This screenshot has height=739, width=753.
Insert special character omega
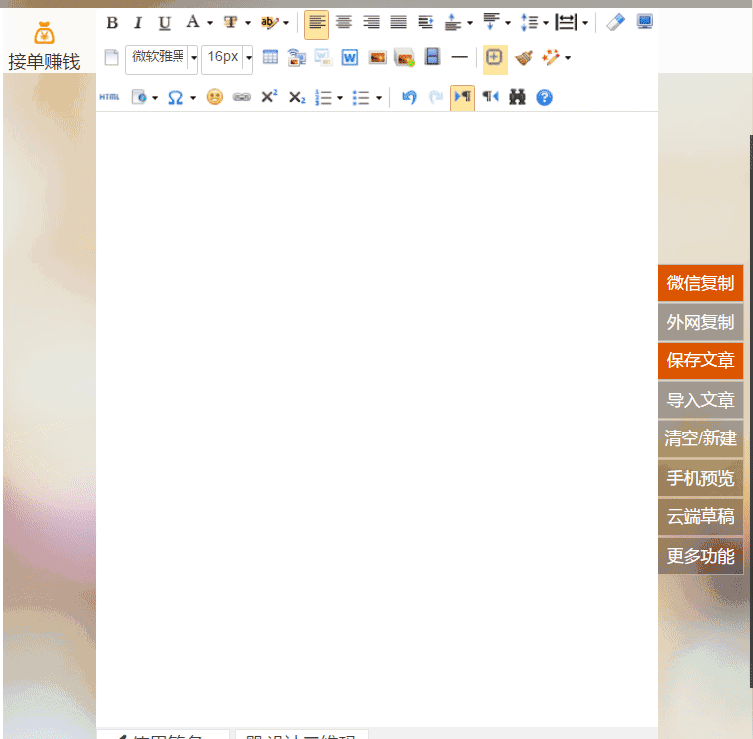tap(175, 97)
